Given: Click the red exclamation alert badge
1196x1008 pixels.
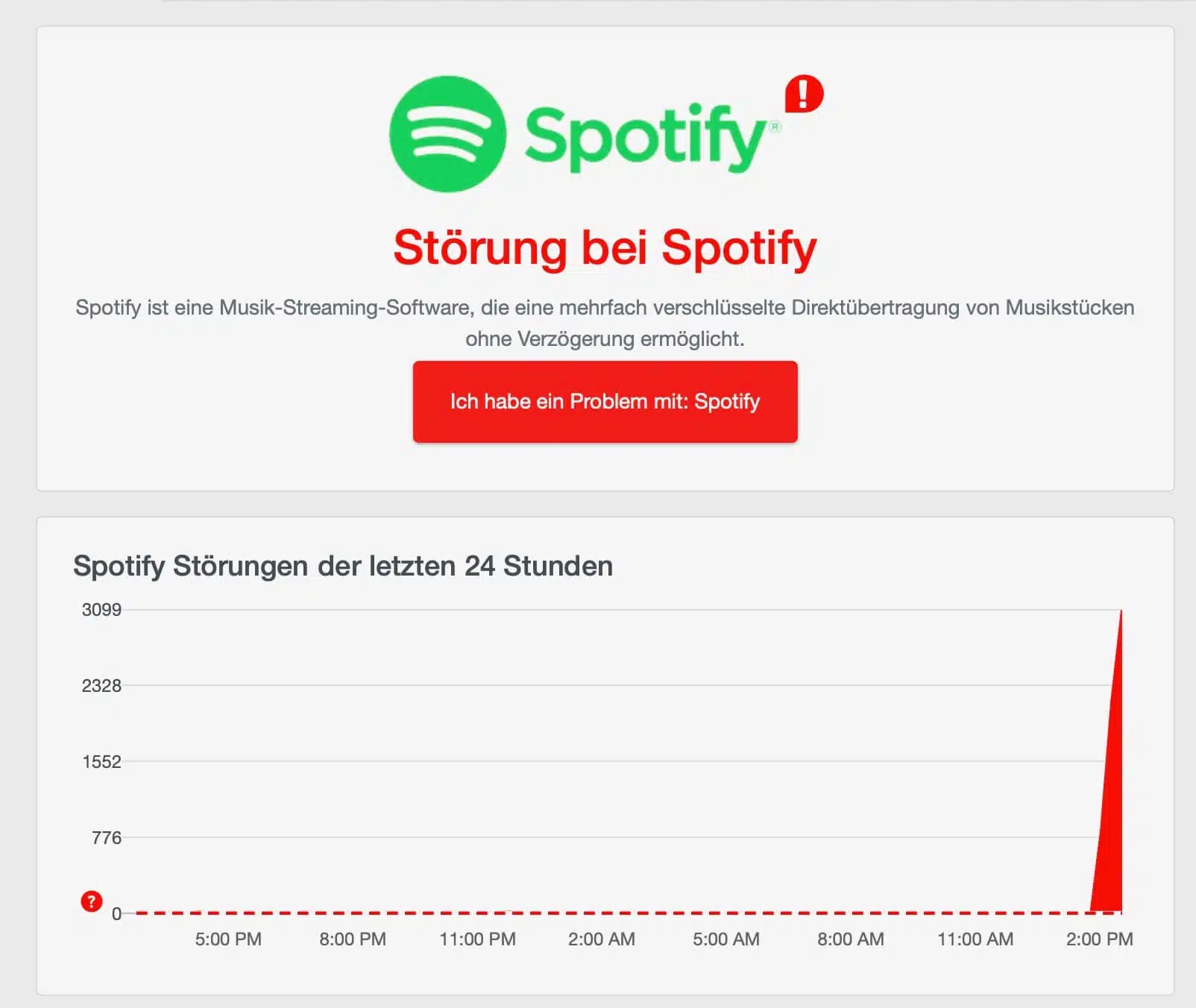Looking at the screenshot, I should 804,94.
